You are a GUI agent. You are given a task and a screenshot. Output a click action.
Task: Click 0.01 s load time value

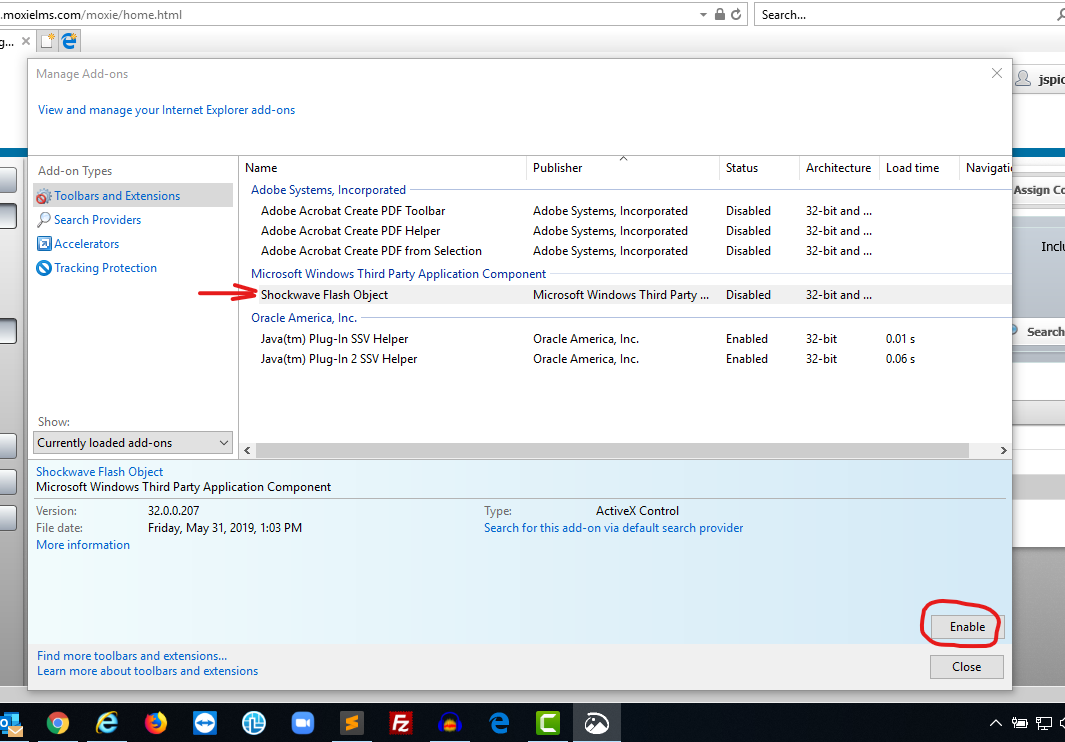(x=900, y=338)
